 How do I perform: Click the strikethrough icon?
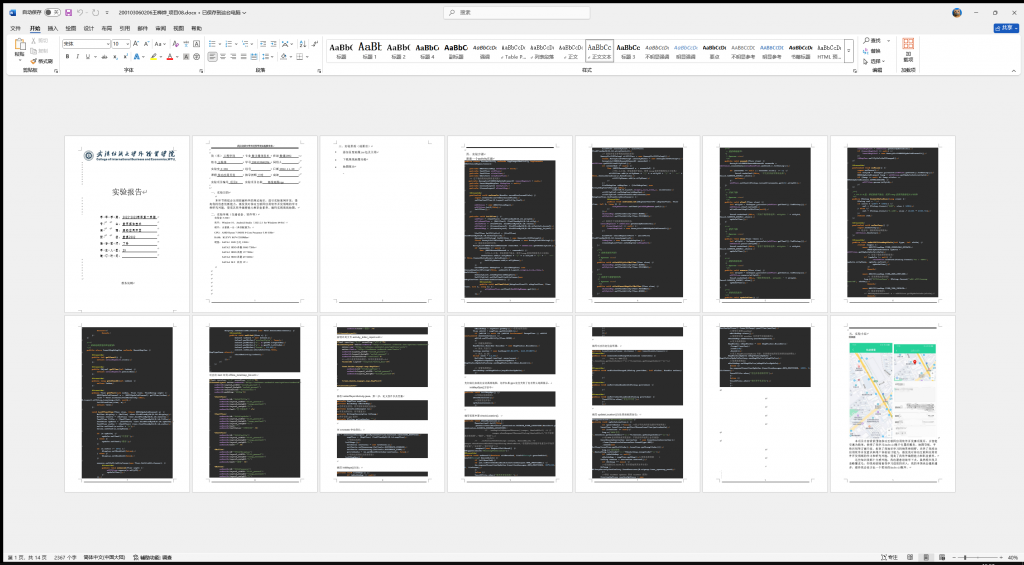pyautogui.click(x=103, y=57)
